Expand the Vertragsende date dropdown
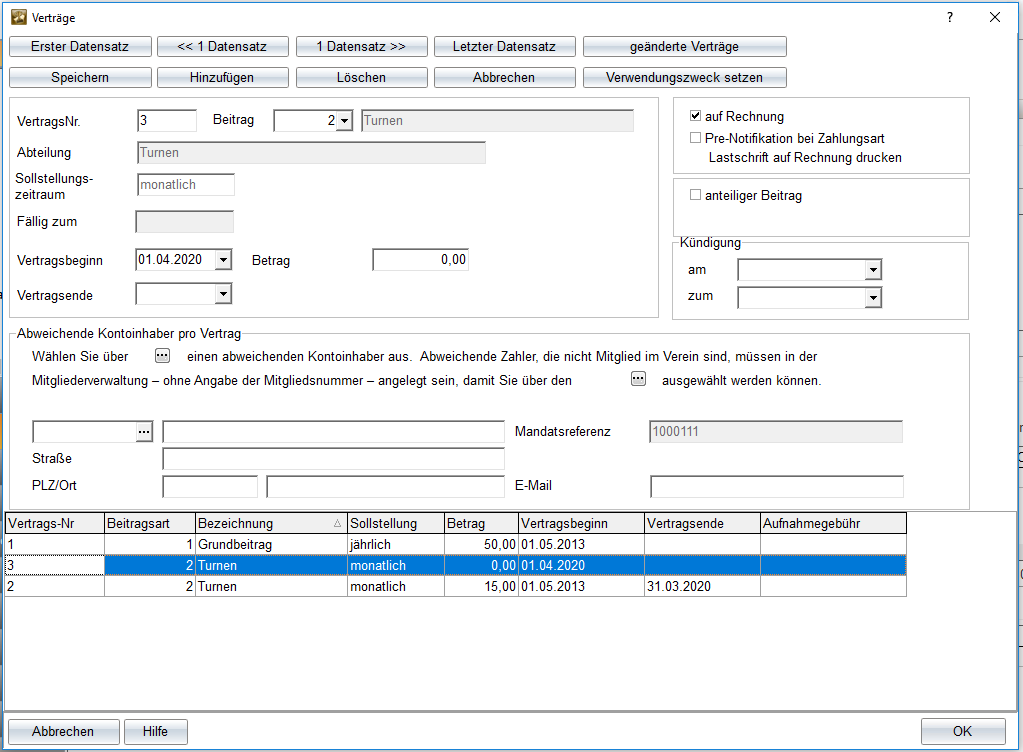 pos(223,294)
